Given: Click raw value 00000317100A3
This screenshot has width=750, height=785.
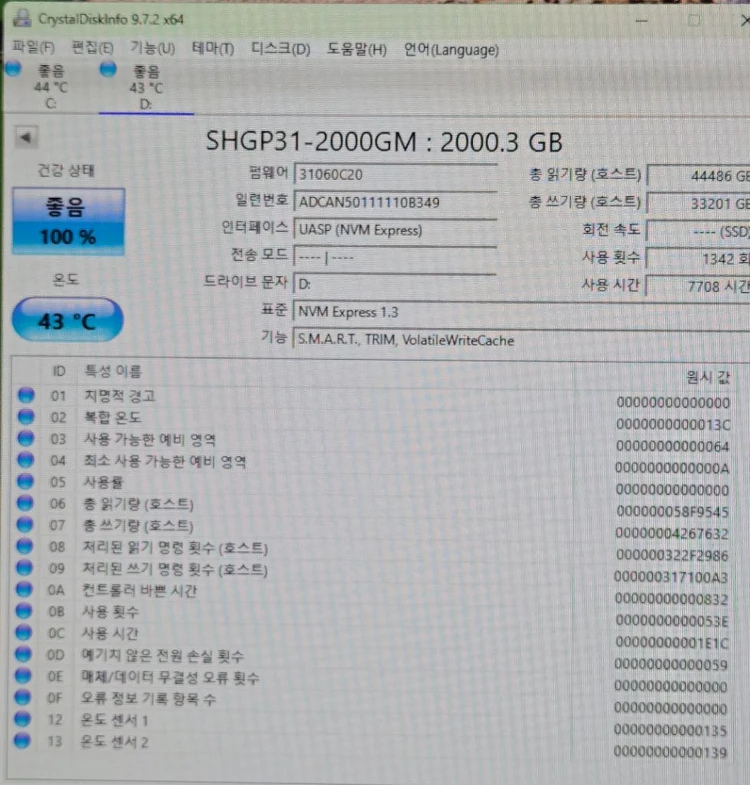Looking at the screenshot, I should point(671,577).
